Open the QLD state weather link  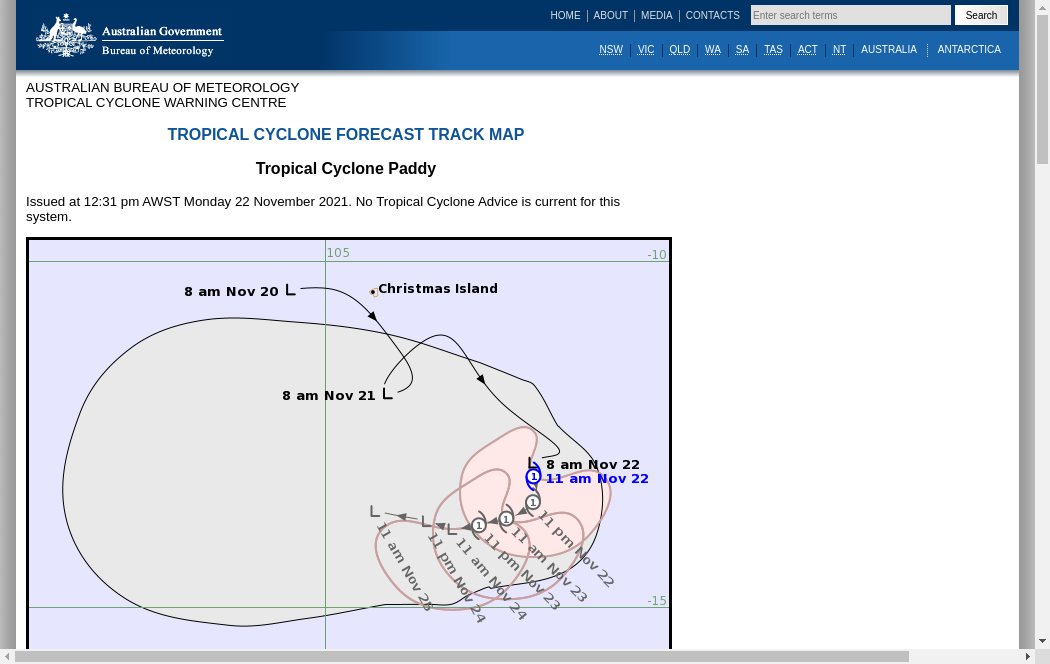[679, 50]
